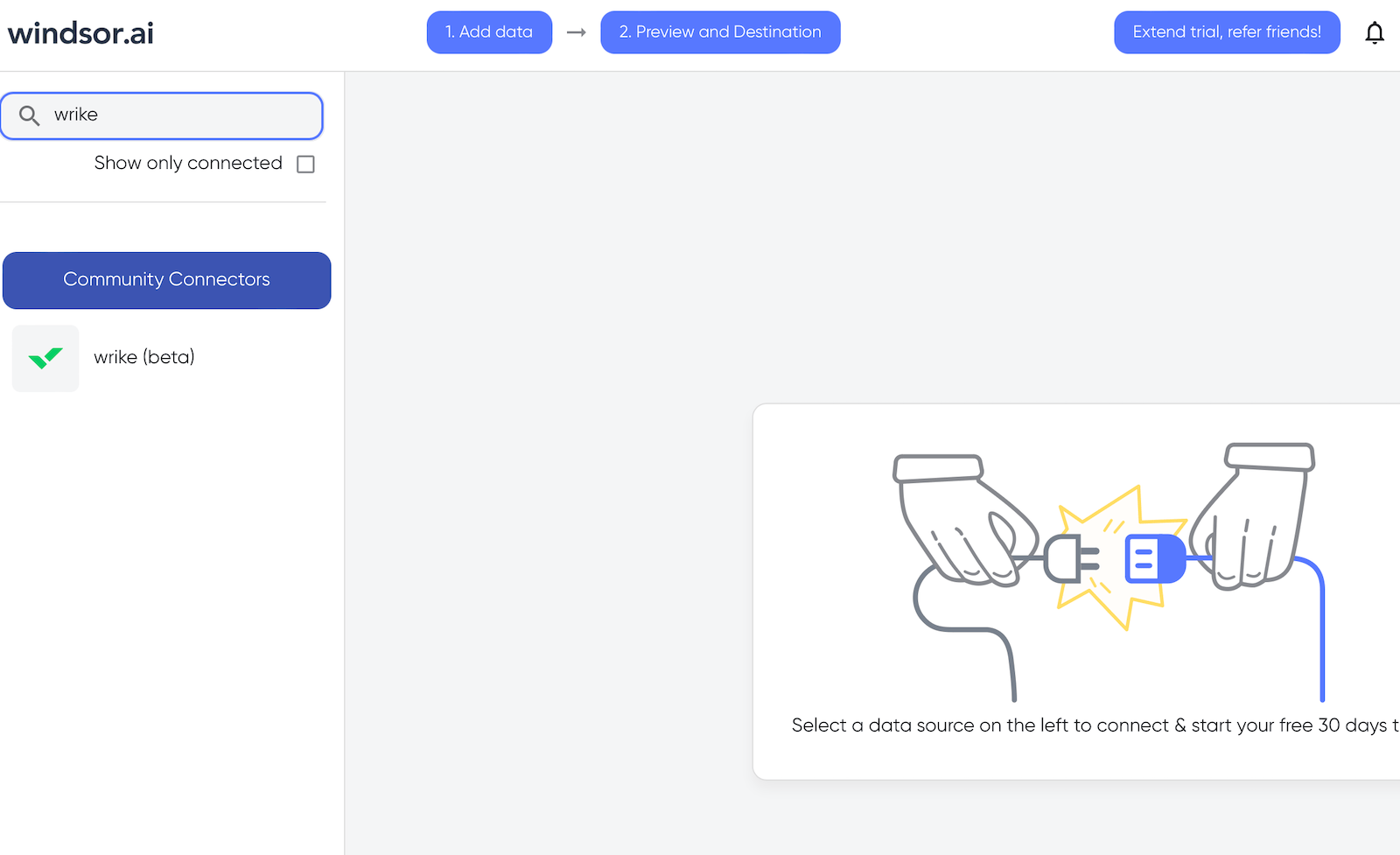Open the notifications bell

point(1375,32)
